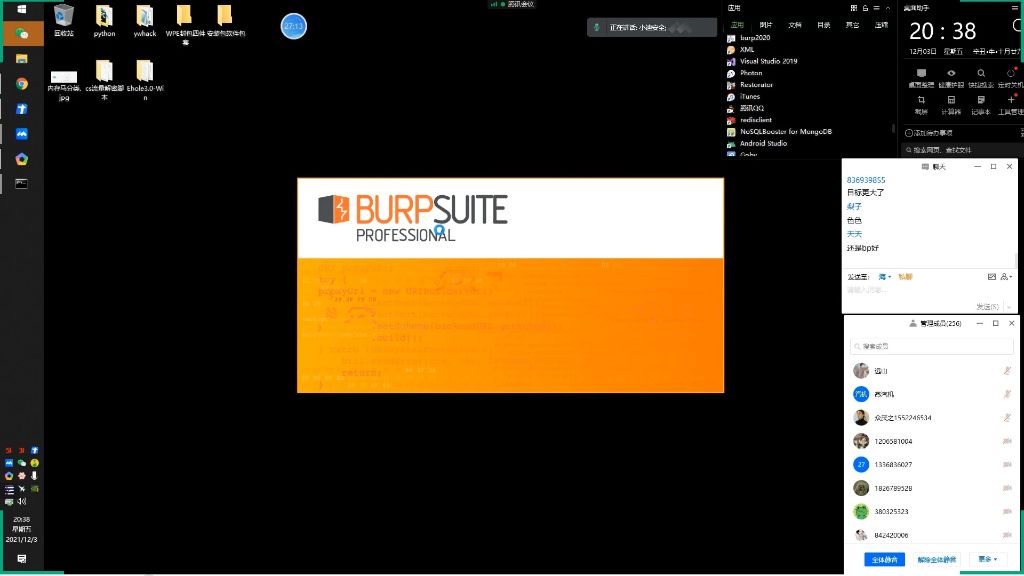Toggle camera icon for member 1826789528
1024x576 pixels.
pyautogui.click(x=1007, y=488)
